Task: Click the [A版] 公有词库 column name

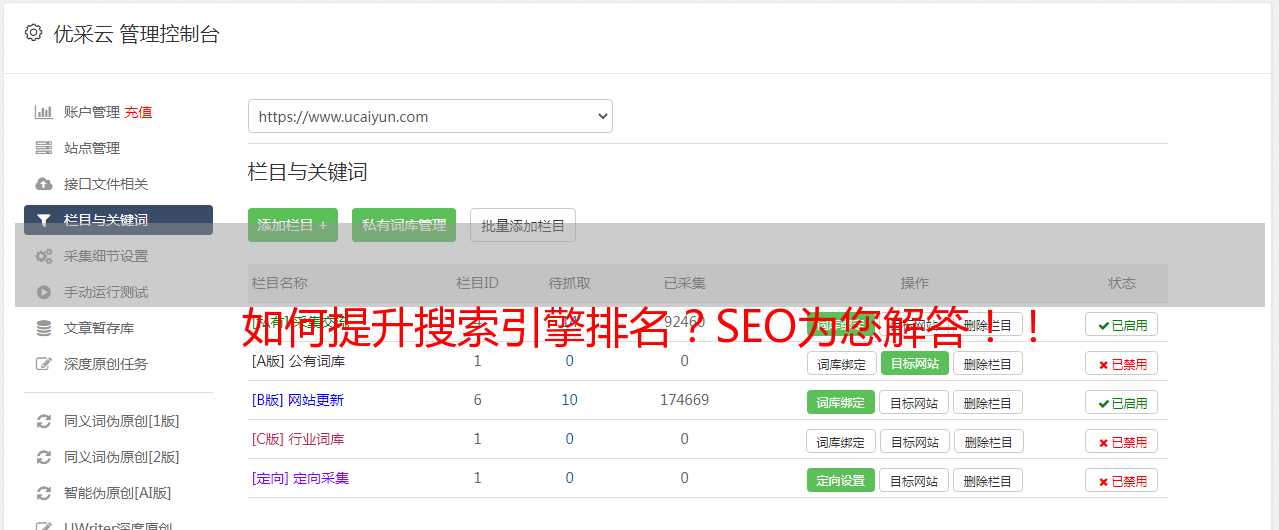Action: click(x=298, y=361)
